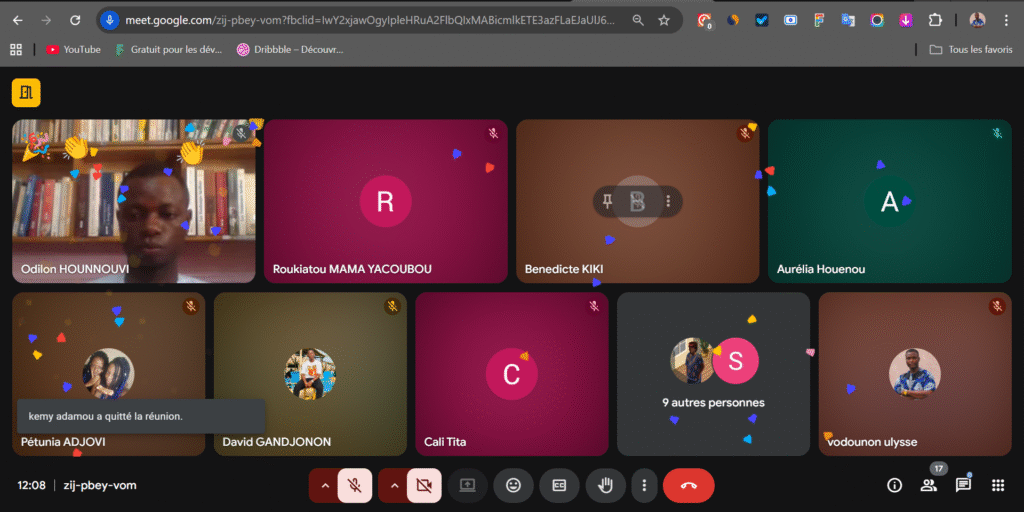This screenshot has height=512, width=1024.
Task: Open the YouTube bookmark
Action: [x=73, y=49]
